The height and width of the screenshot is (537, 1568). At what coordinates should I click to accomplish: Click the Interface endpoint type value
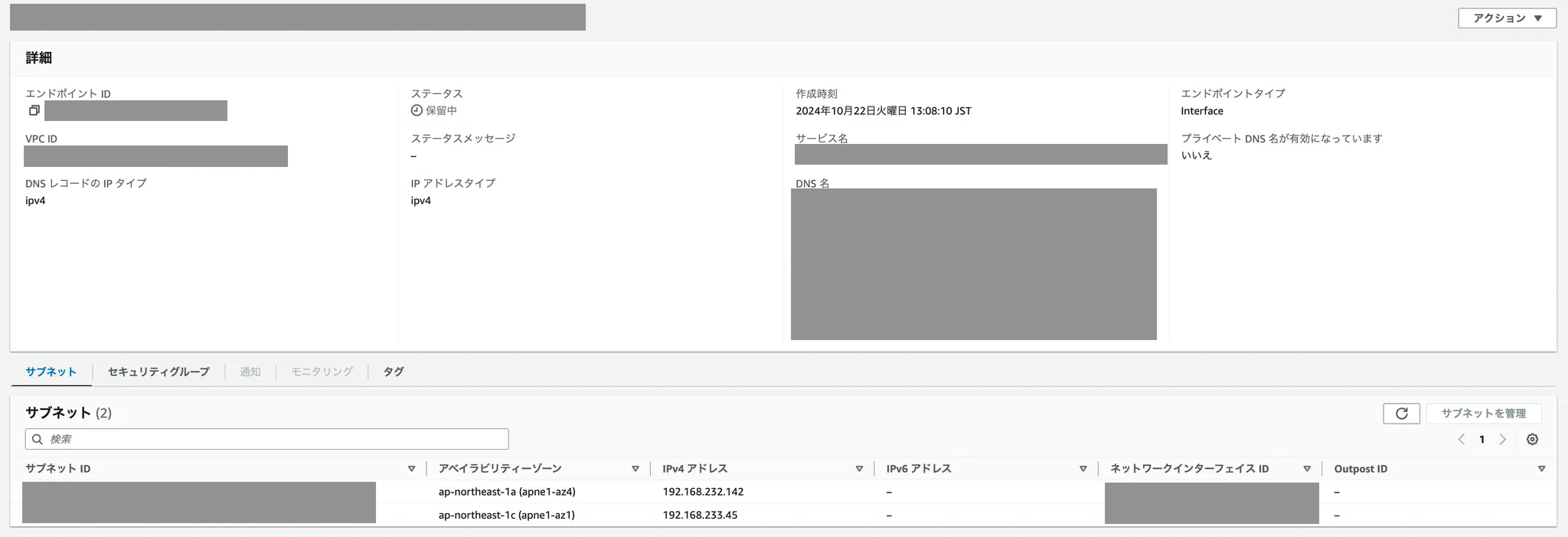coord(1202,111)
